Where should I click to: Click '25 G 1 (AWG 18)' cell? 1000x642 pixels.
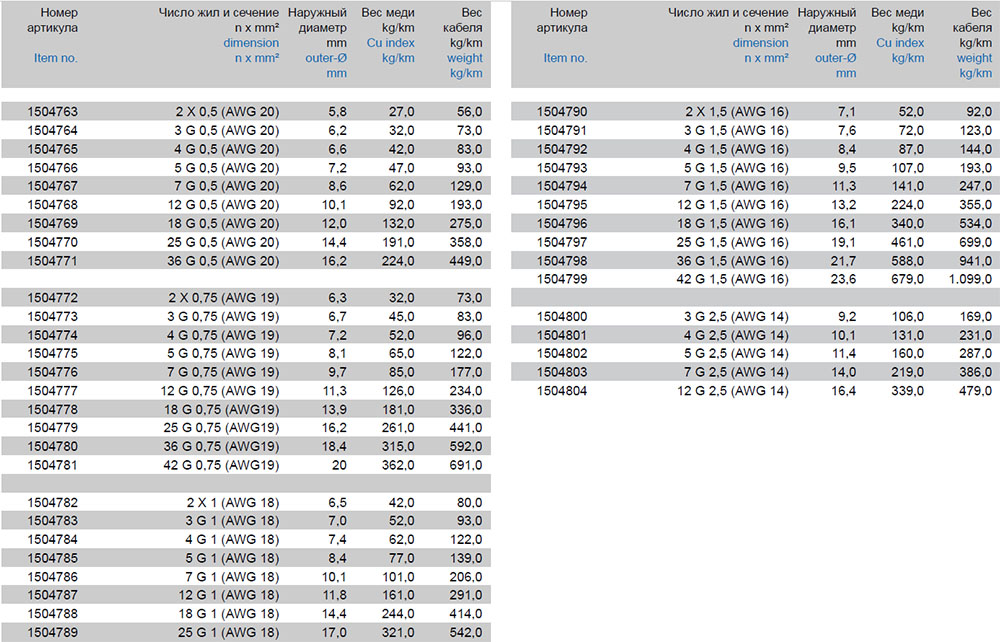229,632
